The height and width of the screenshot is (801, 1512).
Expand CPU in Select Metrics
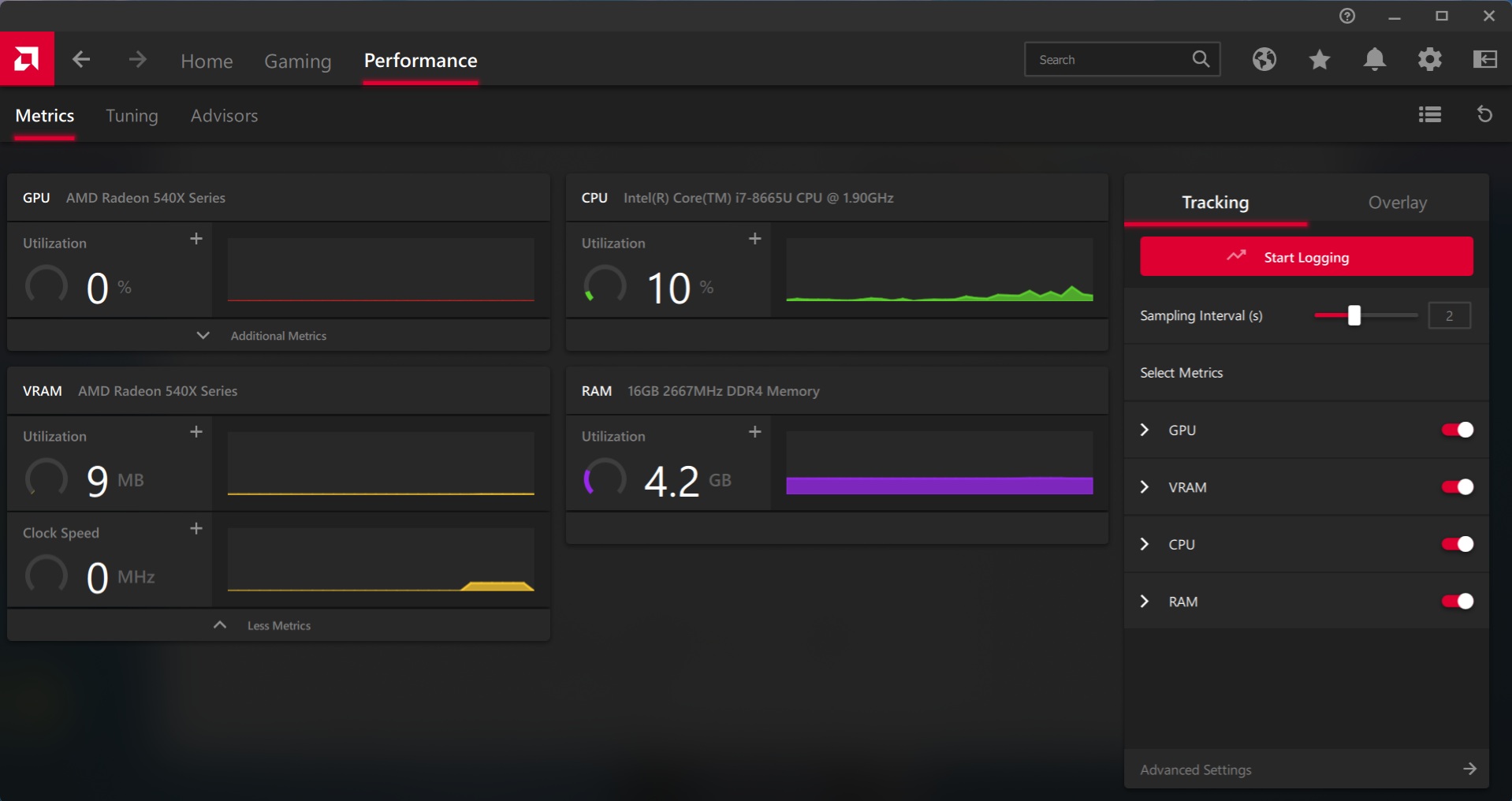(x=1145, y=544)
